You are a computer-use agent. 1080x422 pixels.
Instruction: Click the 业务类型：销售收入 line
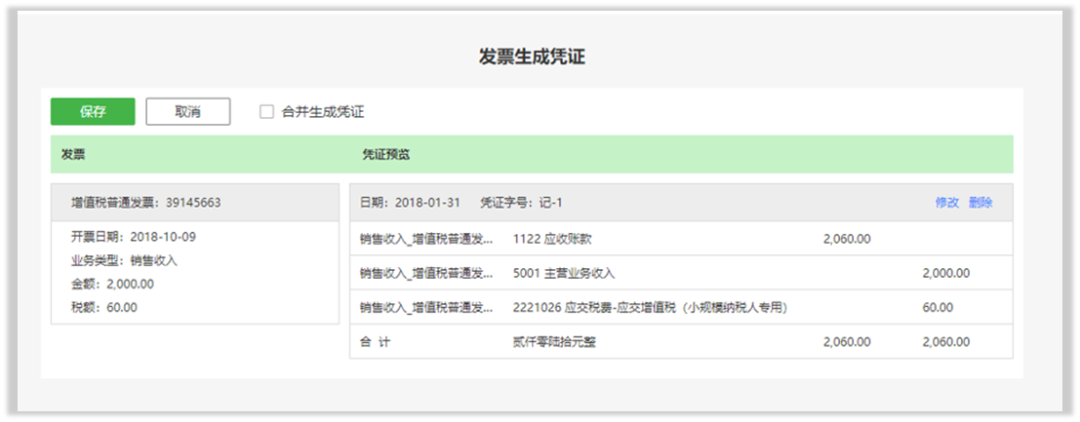[125, 261]
